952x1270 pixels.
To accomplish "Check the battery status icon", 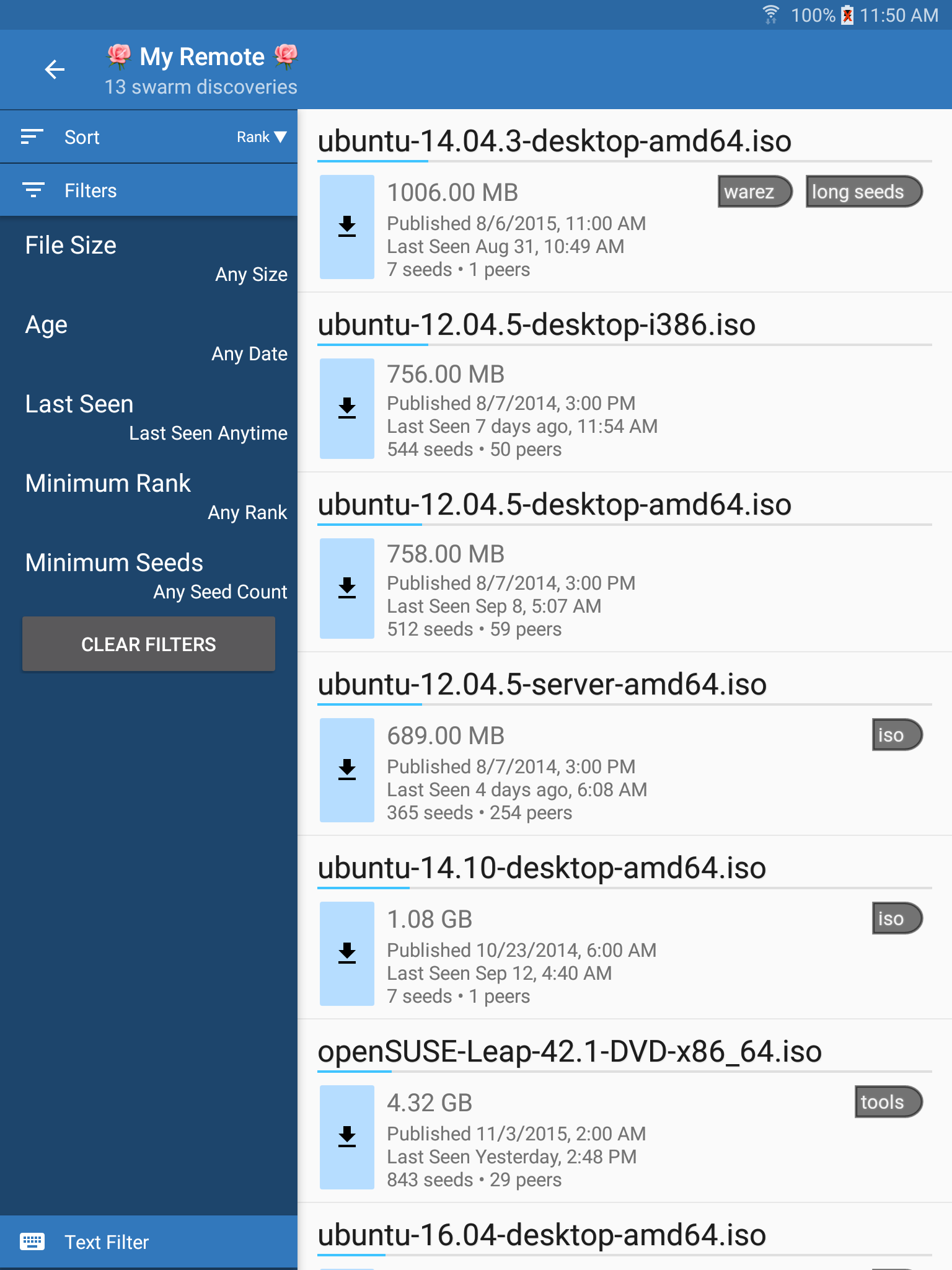I will click(847, 15).
